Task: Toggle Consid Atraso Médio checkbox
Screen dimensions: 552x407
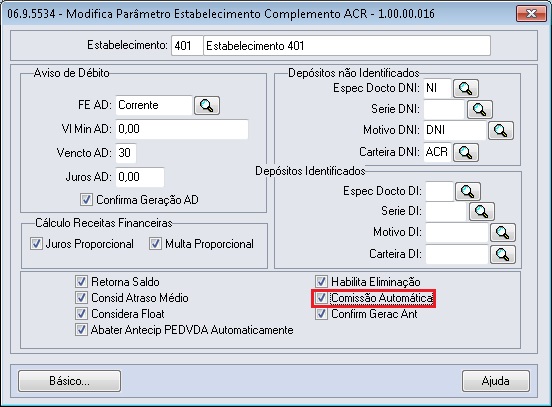Action: point(81,298)
